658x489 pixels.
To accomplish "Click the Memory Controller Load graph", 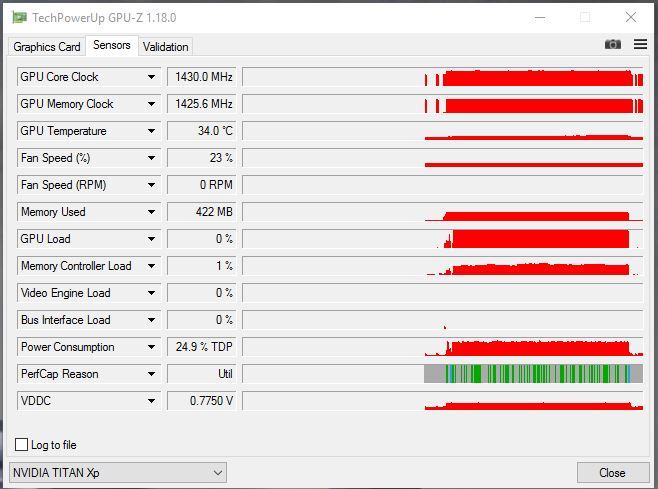I will [x=443, y=266].
